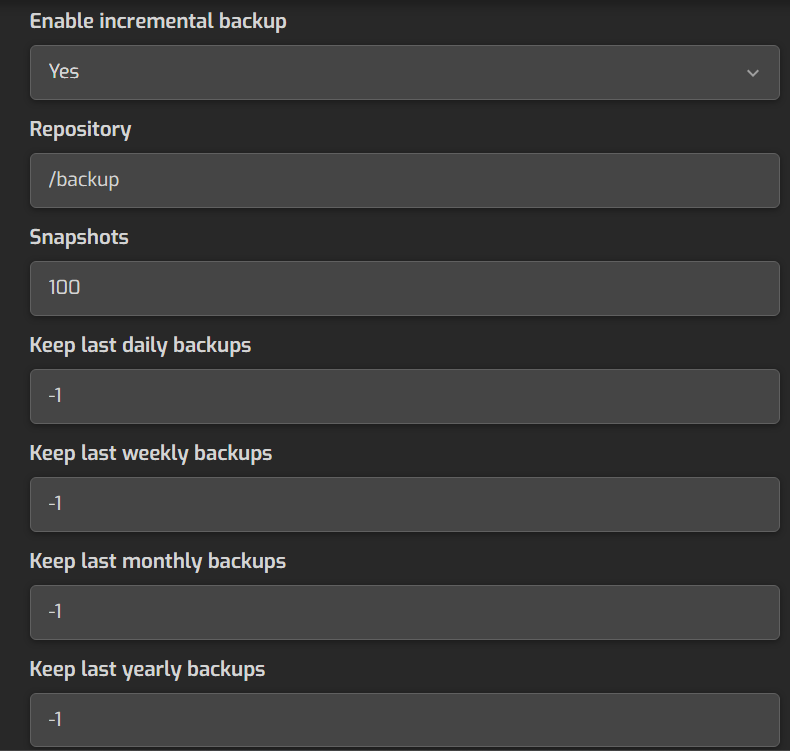790x751 pixels.
Task: Click the '-1' value in monthly backups field
Action: pyautogui.click(x=56, y=612)
